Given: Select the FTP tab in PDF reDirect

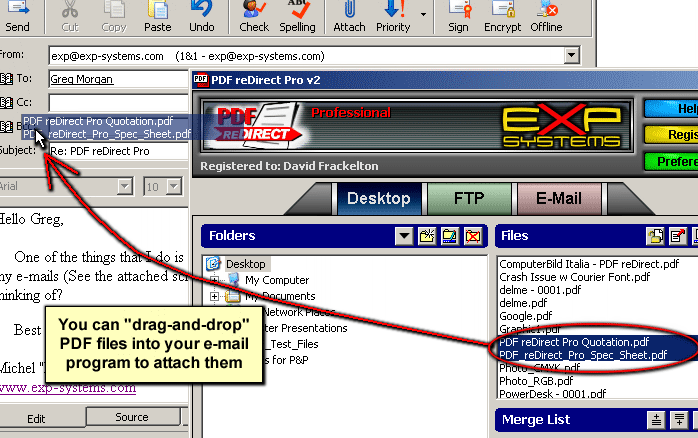Looking at the screenshot, I should (469, 199).
